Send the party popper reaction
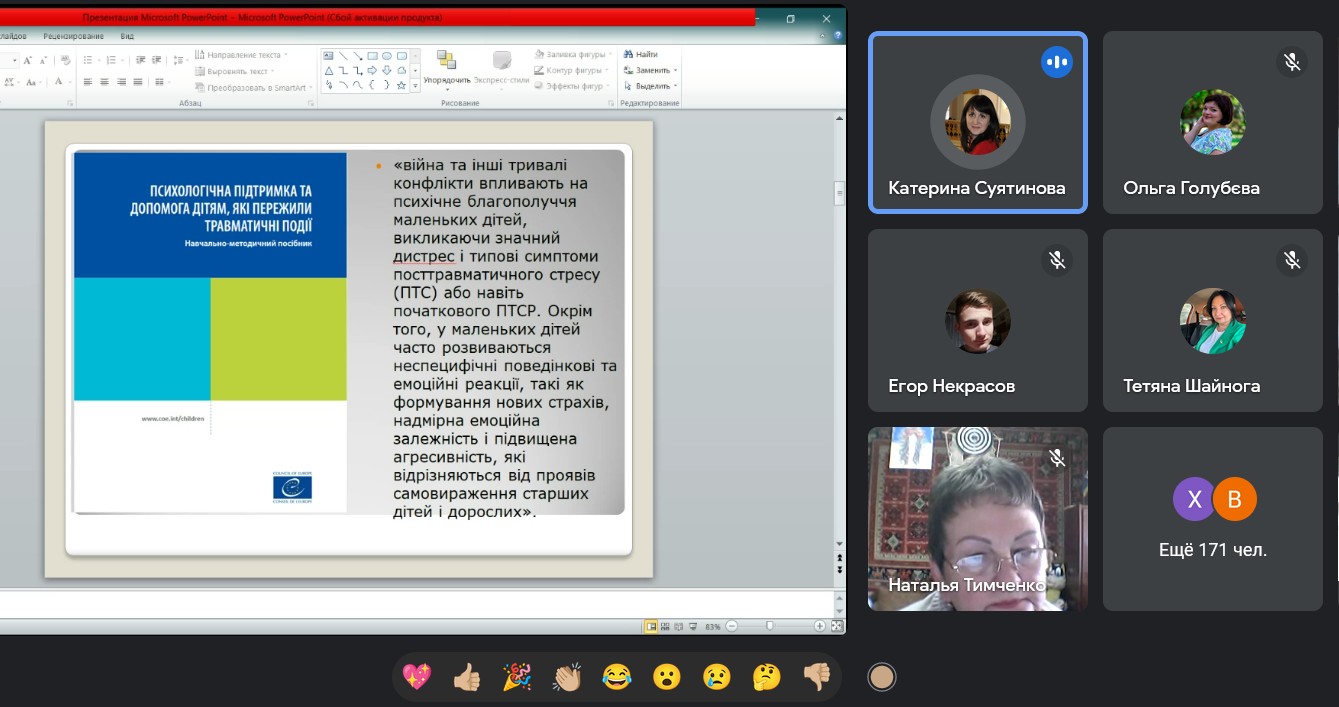 [x=517, y=677]
